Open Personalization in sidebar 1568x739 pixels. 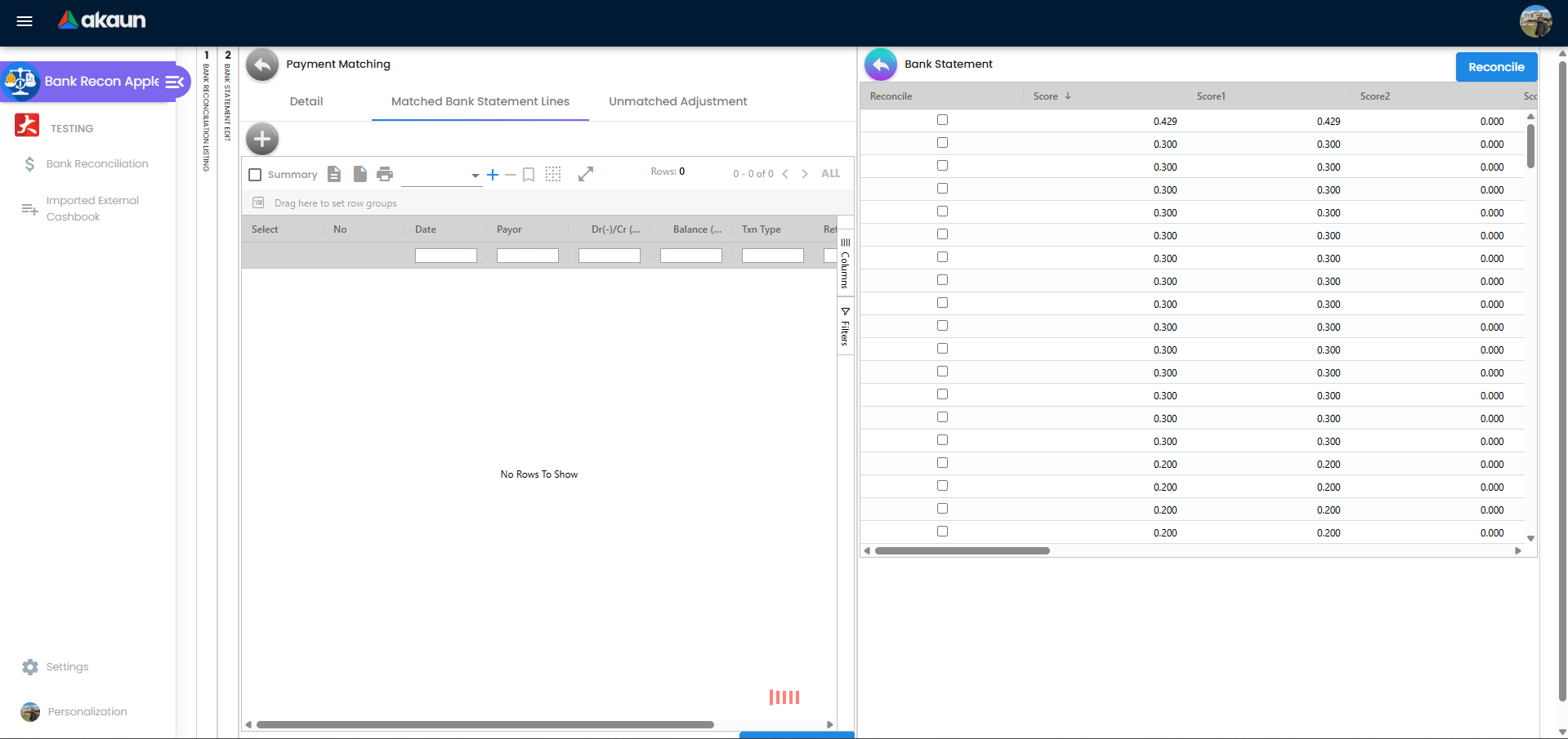(87, 712)
